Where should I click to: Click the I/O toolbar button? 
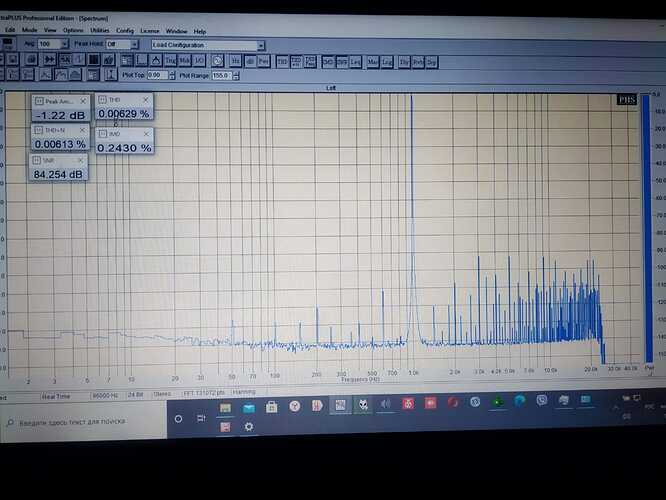click(x=199, y=61)
